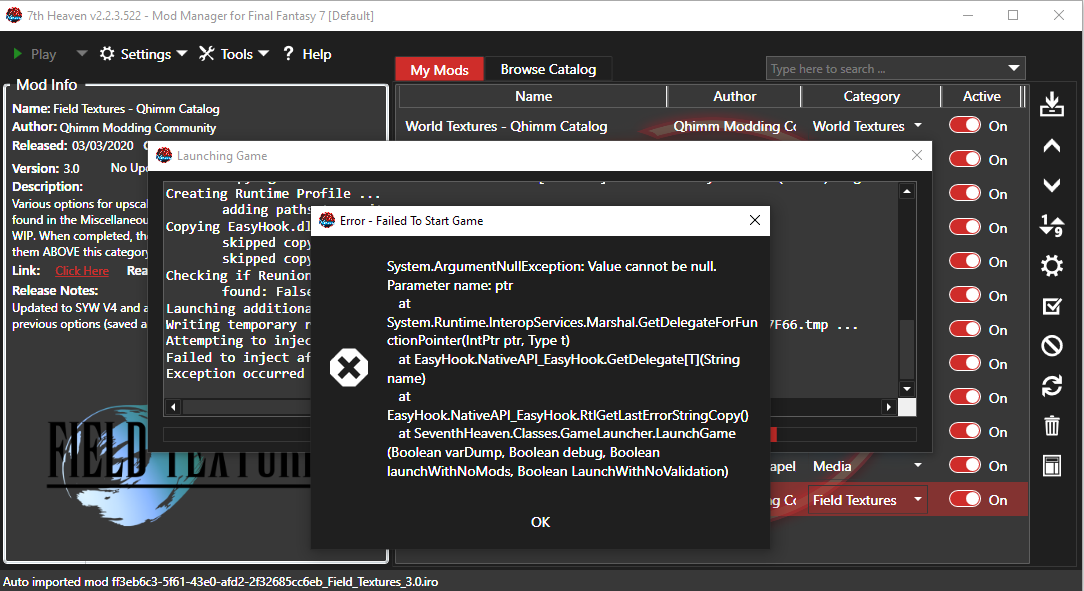This screenshot has height=591, width=1084.
Task: Toggle World Textures mod active switch
Action: click(x=964, y=125)
